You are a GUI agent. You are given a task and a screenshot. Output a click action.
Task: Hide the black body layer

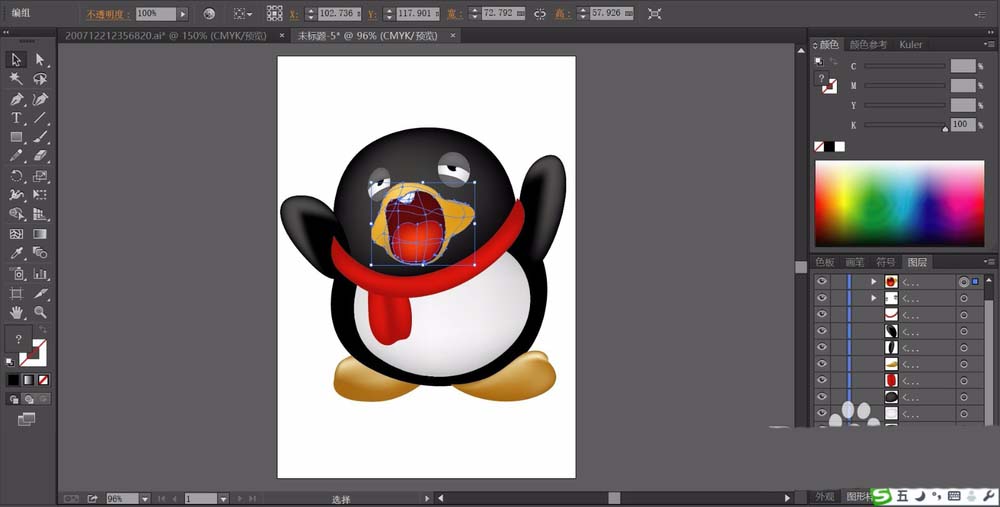pyautogui.click(x=822, y=397)
